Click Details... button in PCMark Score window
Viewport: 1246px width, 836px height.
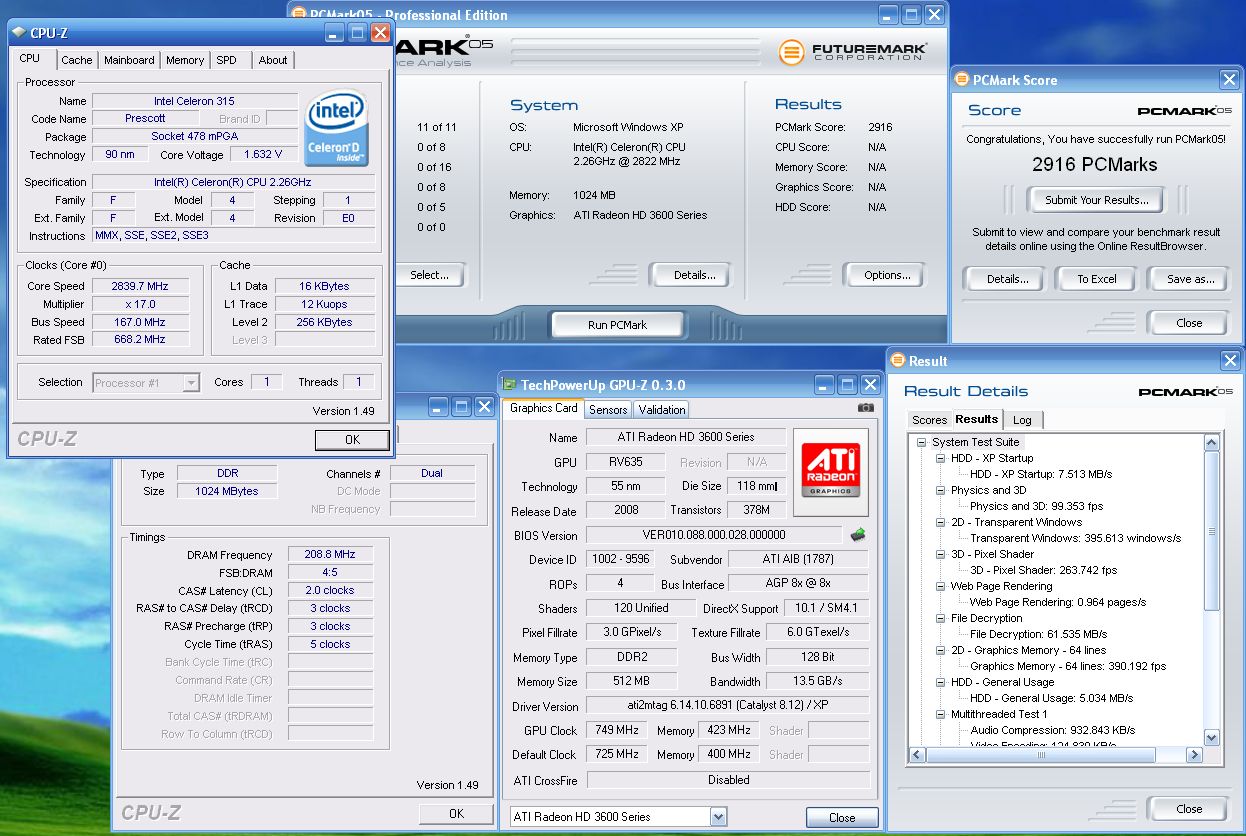(x=1007, y=279)
